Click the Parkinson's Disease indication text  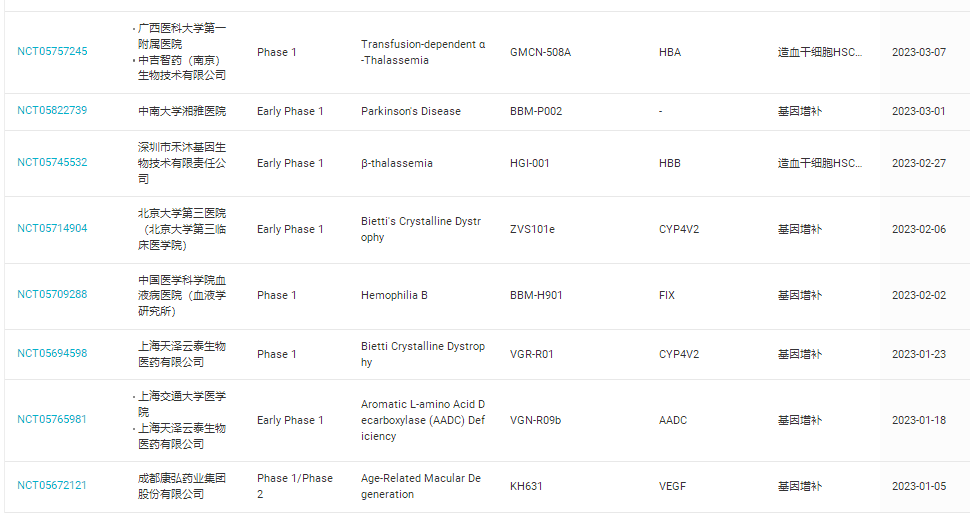tap(411, 111)
